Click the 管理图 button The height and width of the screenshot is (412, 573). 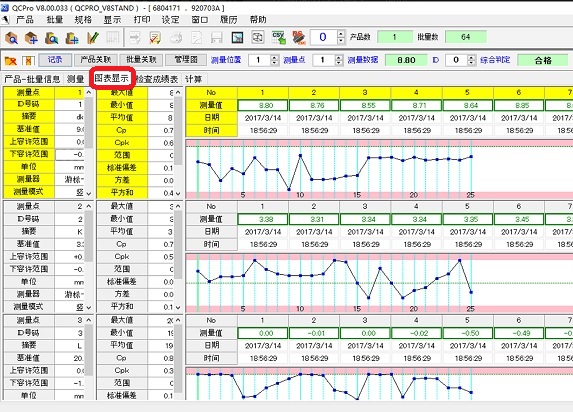186,60
